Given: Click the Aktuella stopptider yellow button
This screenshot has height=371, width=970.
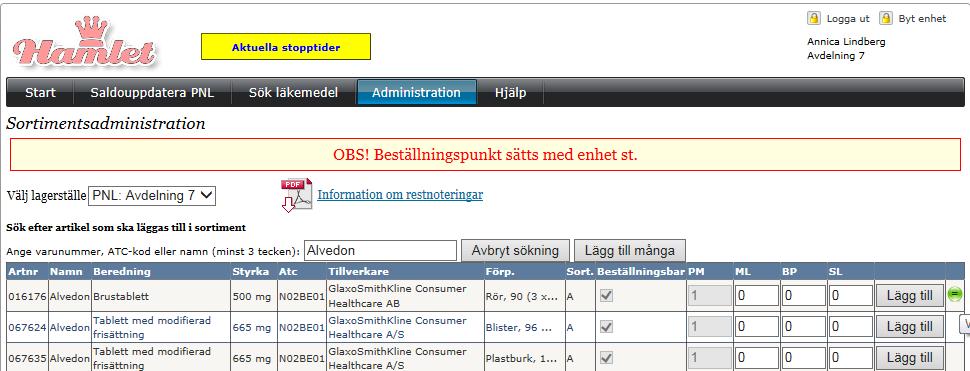Looking at the screenshot, I should (286, 47).
